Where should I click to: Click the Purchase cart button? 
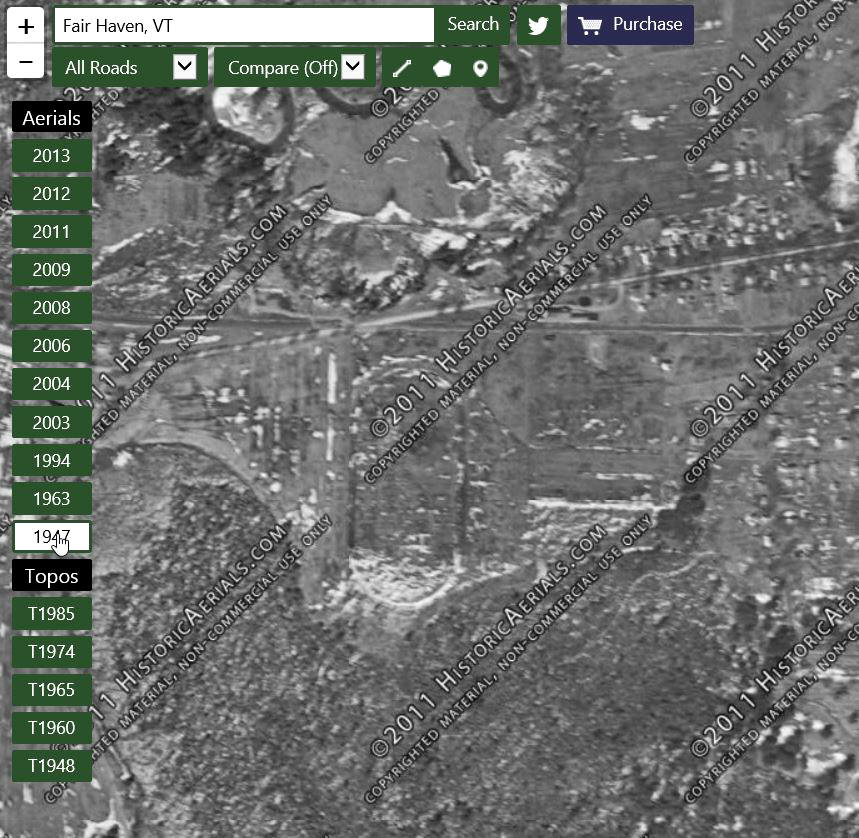pyautogui.click(x=630, y=25)
